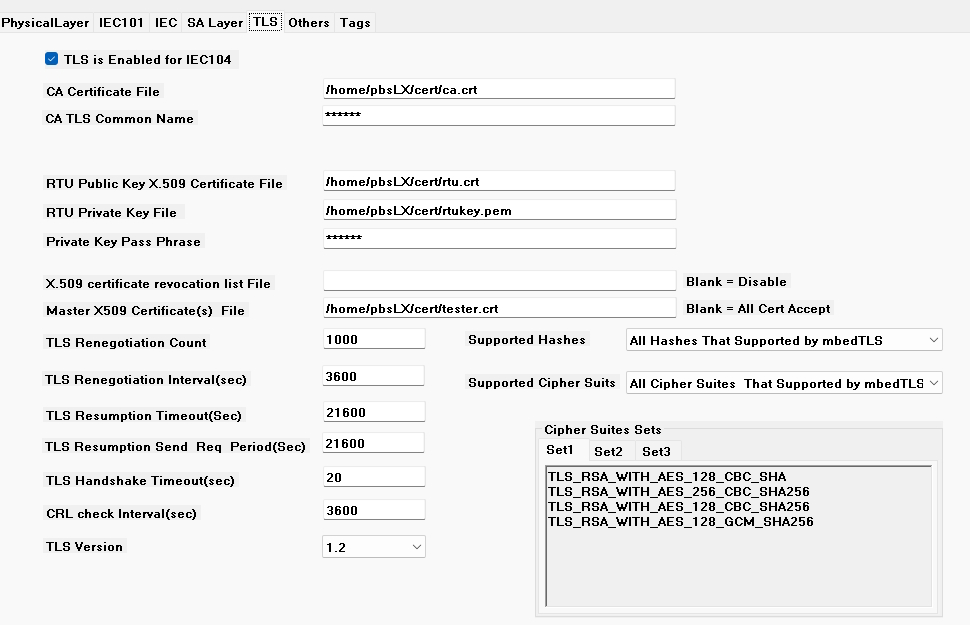Click the Private Key Pass Phrase field
This screenshot has height=625, width=970.
(x=498, y=238)
